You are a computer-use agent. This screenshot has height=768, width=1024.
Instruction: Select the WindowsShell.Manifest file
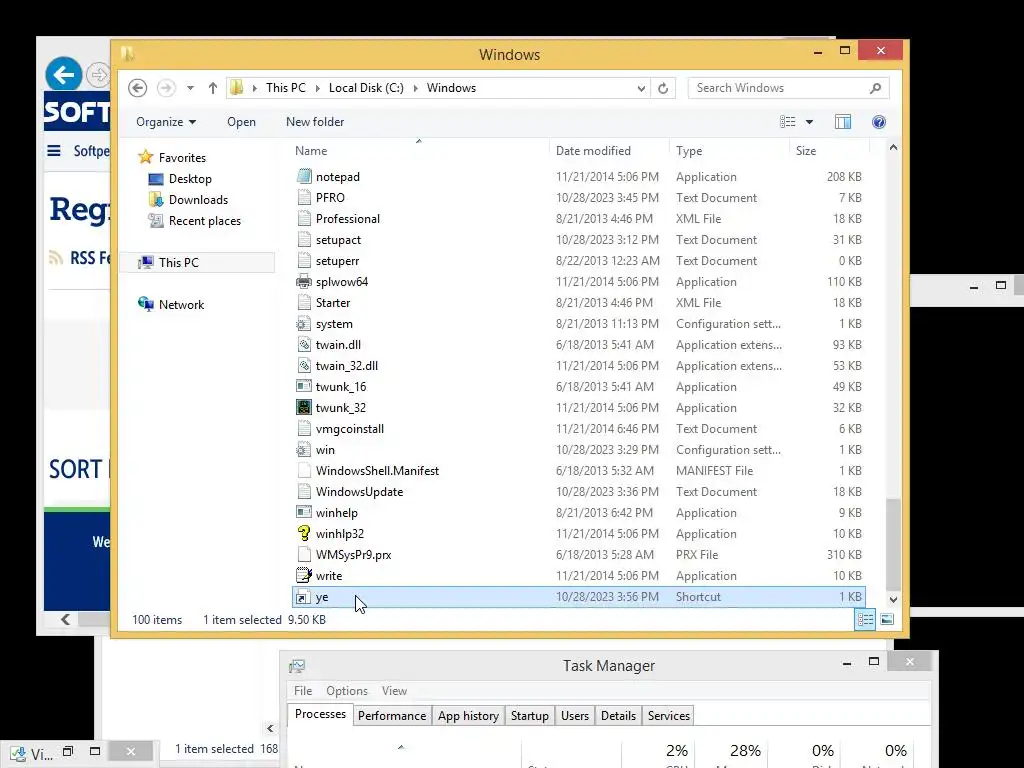pos(578,471)
